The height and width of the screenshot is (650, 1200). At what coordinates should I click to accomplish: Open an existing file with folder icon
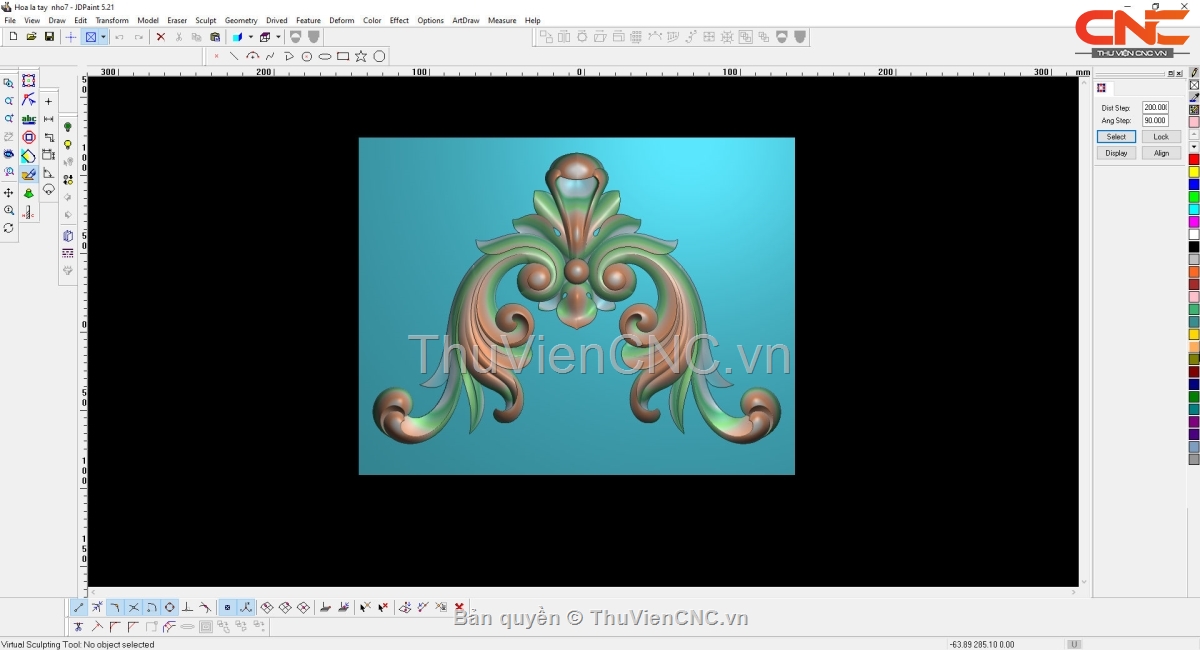[x=31, y=37]
